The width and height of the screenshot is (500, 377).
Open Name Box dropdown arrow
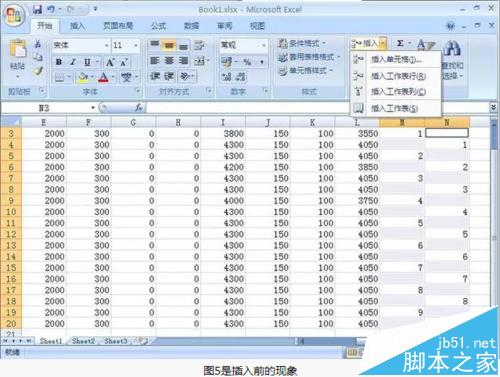93,108
